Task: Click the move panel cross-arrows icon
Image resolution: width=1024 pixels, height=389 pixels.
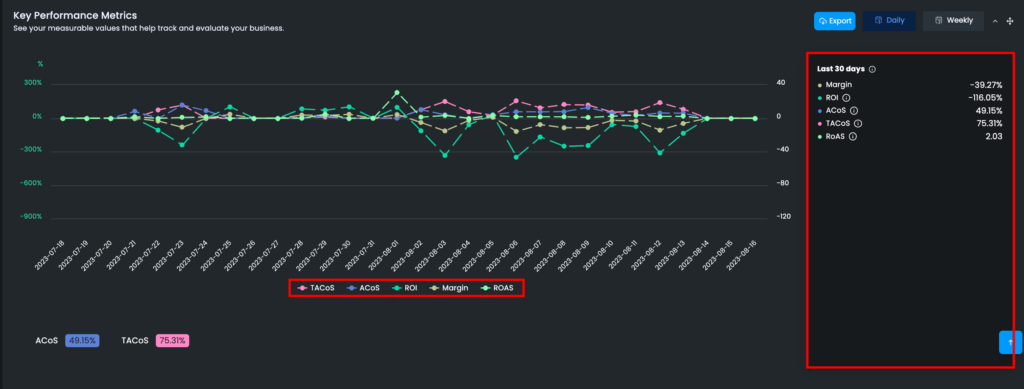Action: click(x=1010, y=22)
